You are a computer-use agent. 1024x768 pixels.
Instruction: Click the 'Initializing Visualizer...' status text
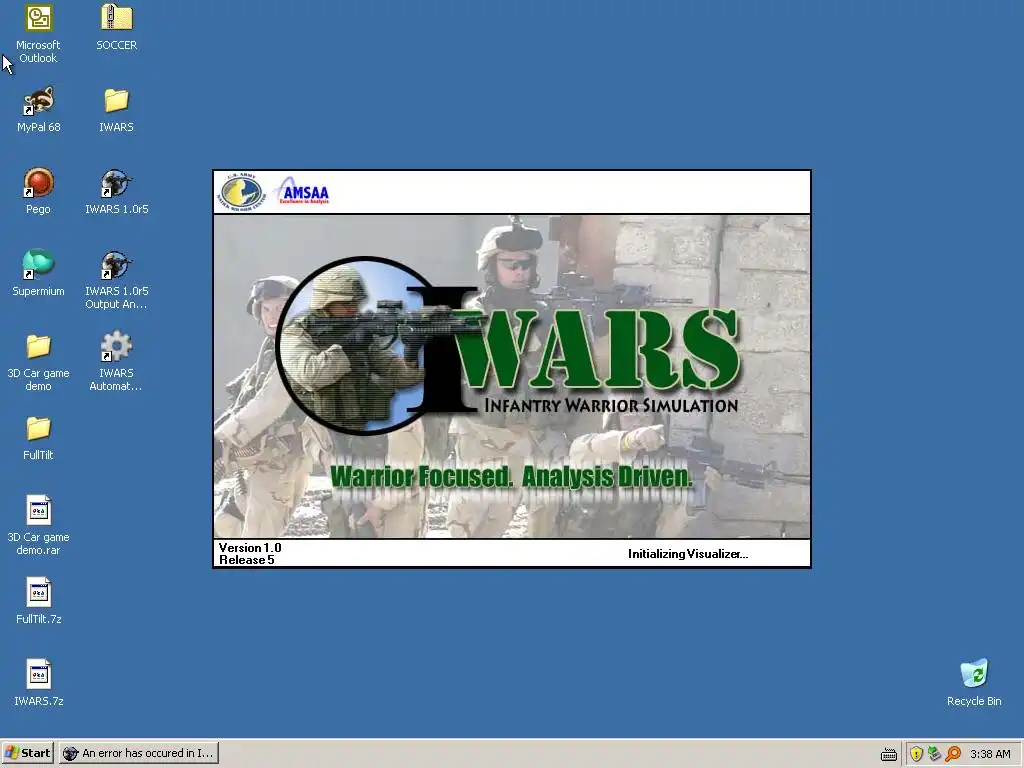point(688,554)
